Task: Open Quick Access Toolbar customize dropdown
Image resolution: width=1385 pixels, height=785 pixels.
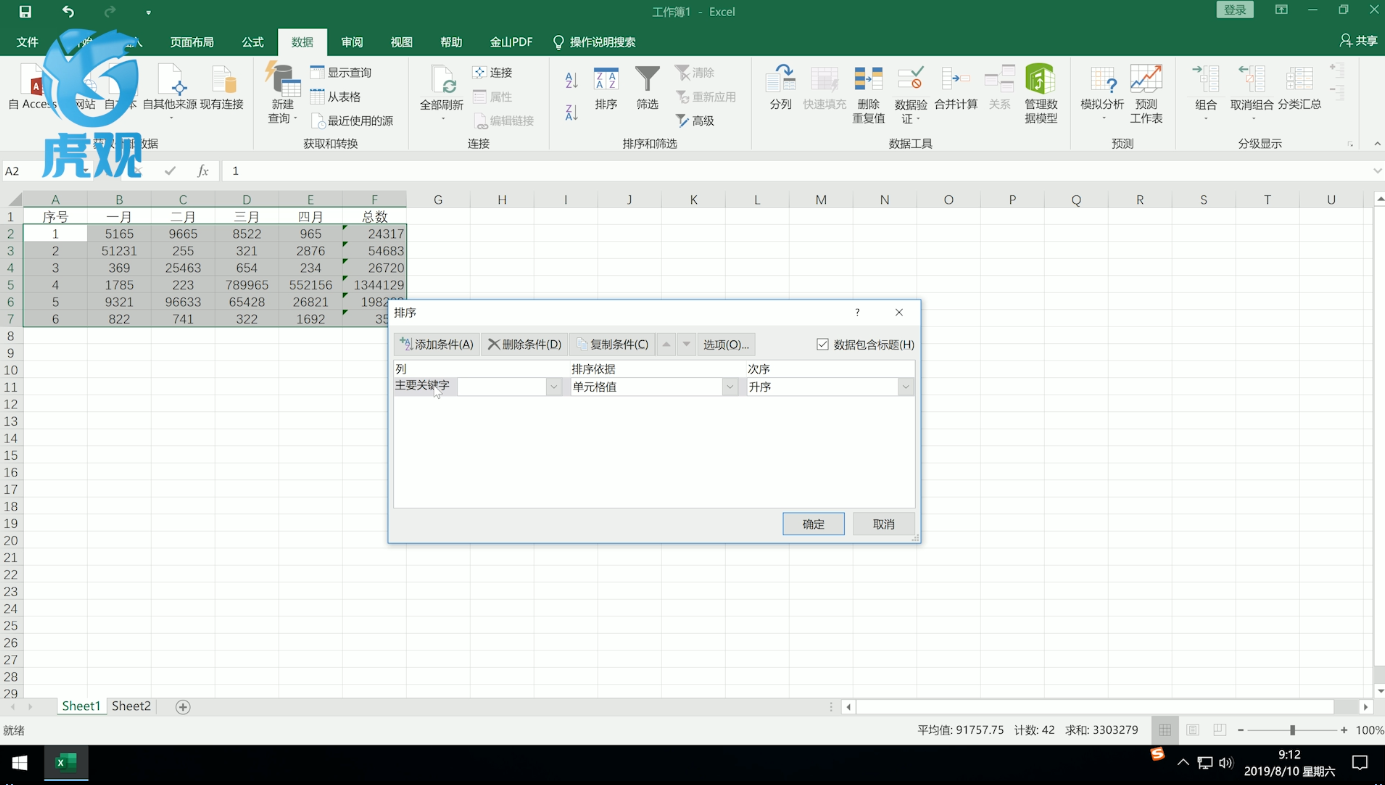Action: (x=148, y=13)
